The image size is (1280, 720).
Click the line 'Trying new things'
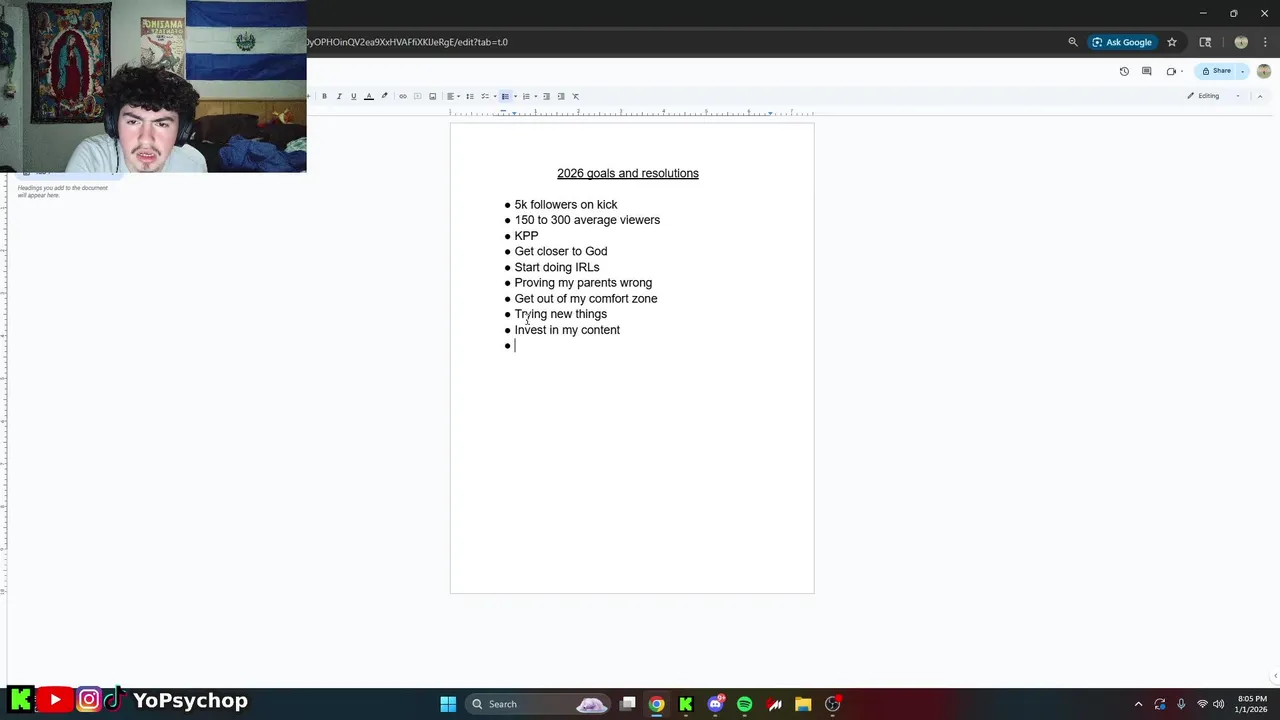pos(561,314)
